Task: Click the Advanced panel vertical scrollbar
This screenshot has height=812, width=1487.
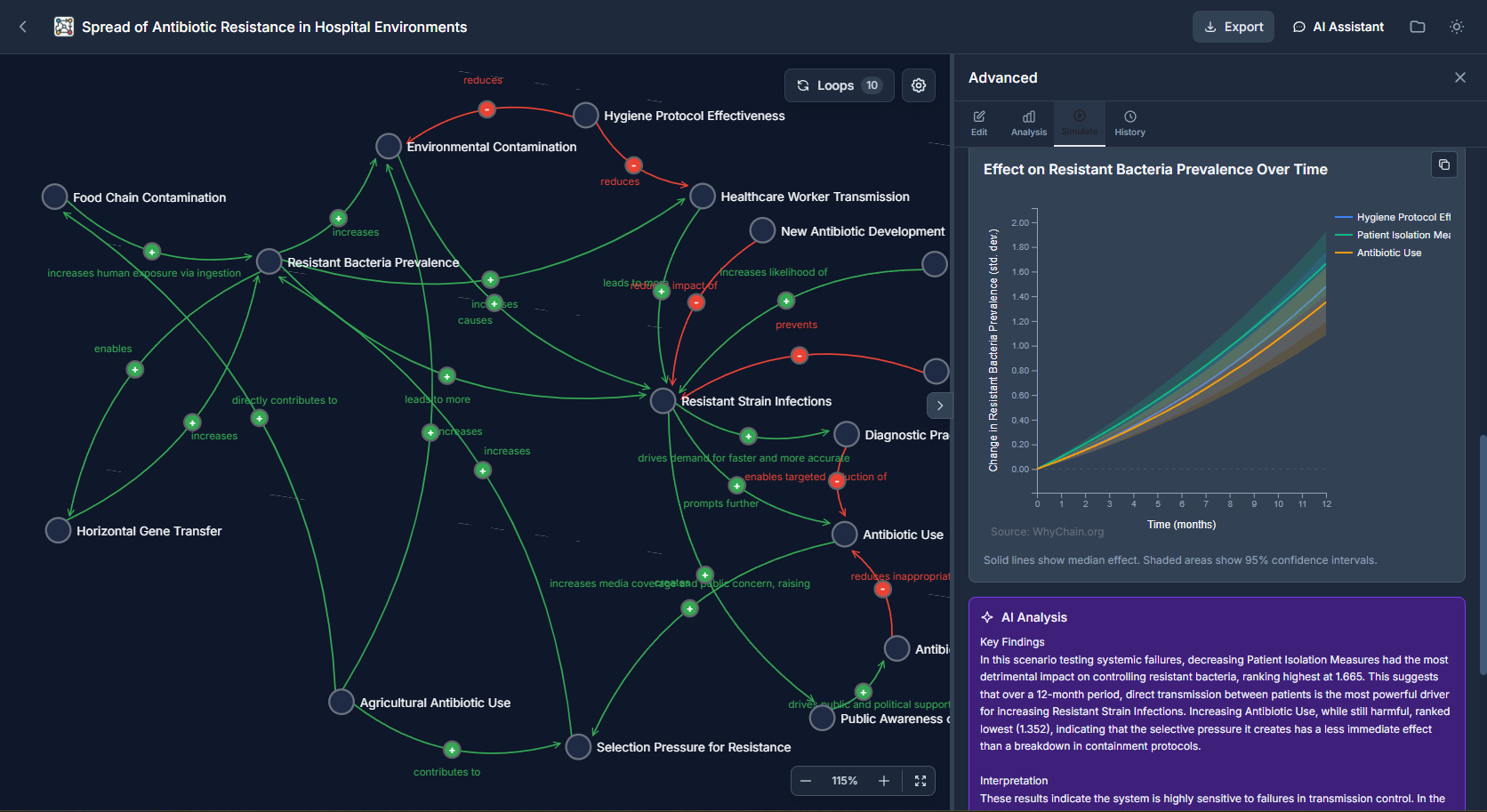Action: click(1482, 555)
